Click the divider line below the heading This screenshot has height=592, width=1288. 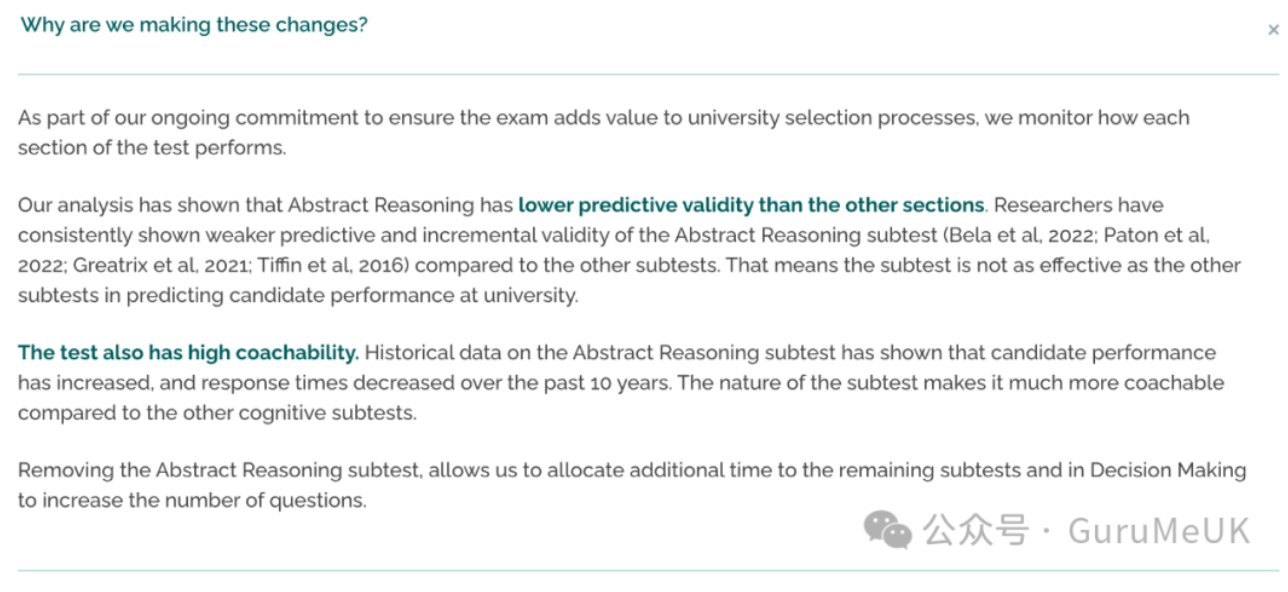point(648,74)
